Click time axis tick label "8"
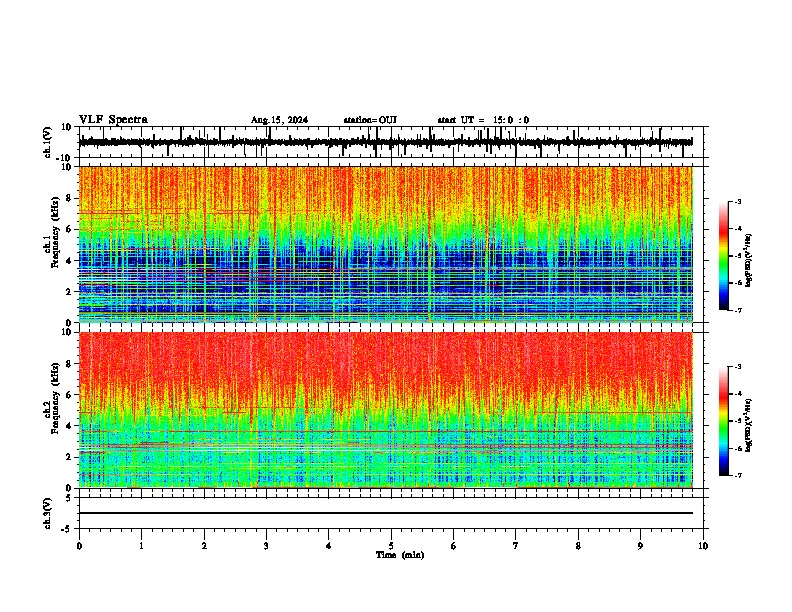 point(578,546)
